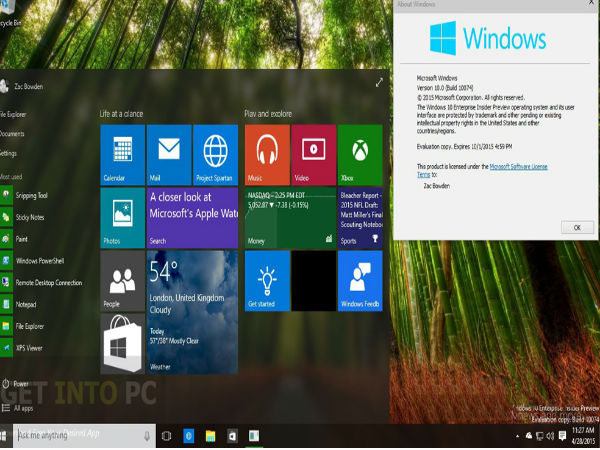600x450 pixels.
Task: Open the Store tile
Action: pyautogui.click(x=122, y=343)
